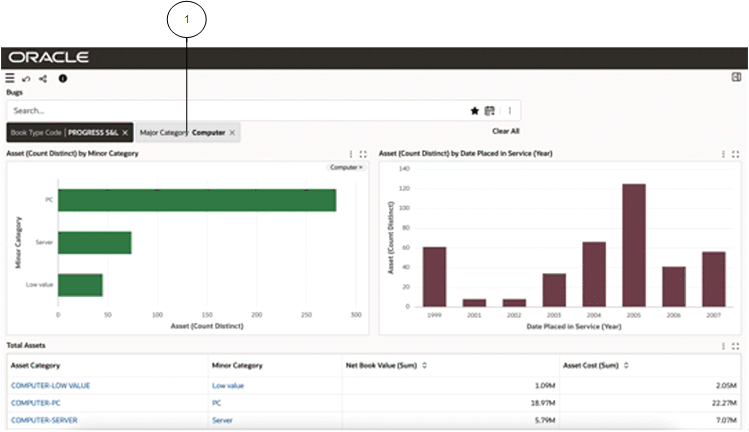Click the 1999 bar in year chart
749x432 pixels.
point(434,277)
